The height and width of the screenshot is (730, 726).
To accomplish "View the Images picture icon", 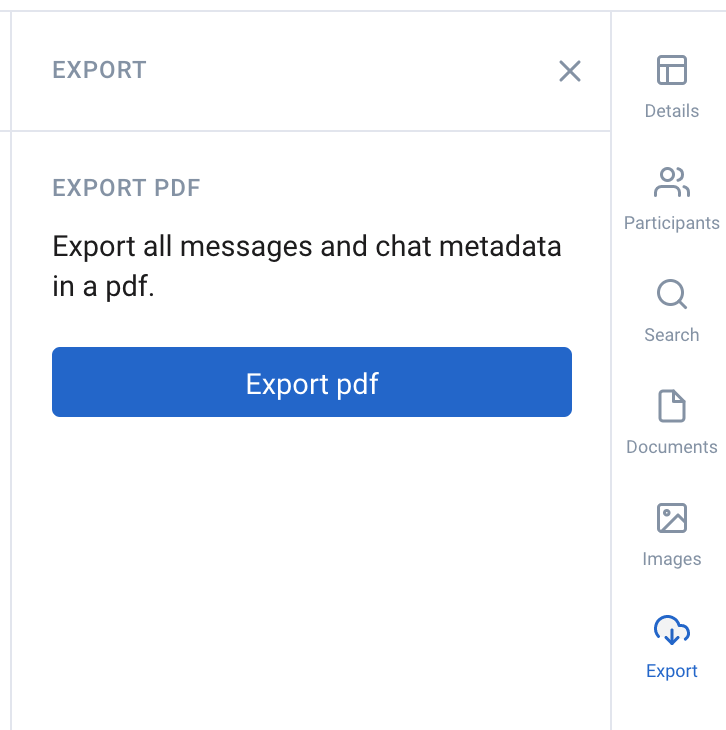I will tap(672, 518).
